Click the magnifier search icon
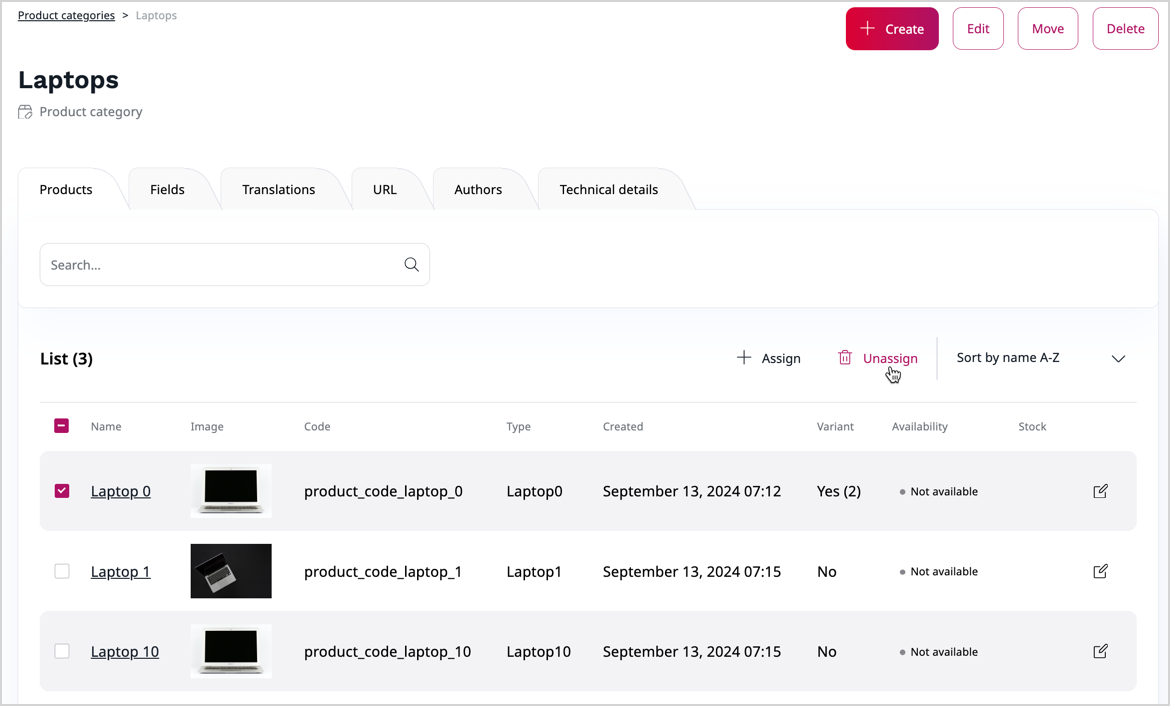Screen dimensions: 1170x706 411,264
